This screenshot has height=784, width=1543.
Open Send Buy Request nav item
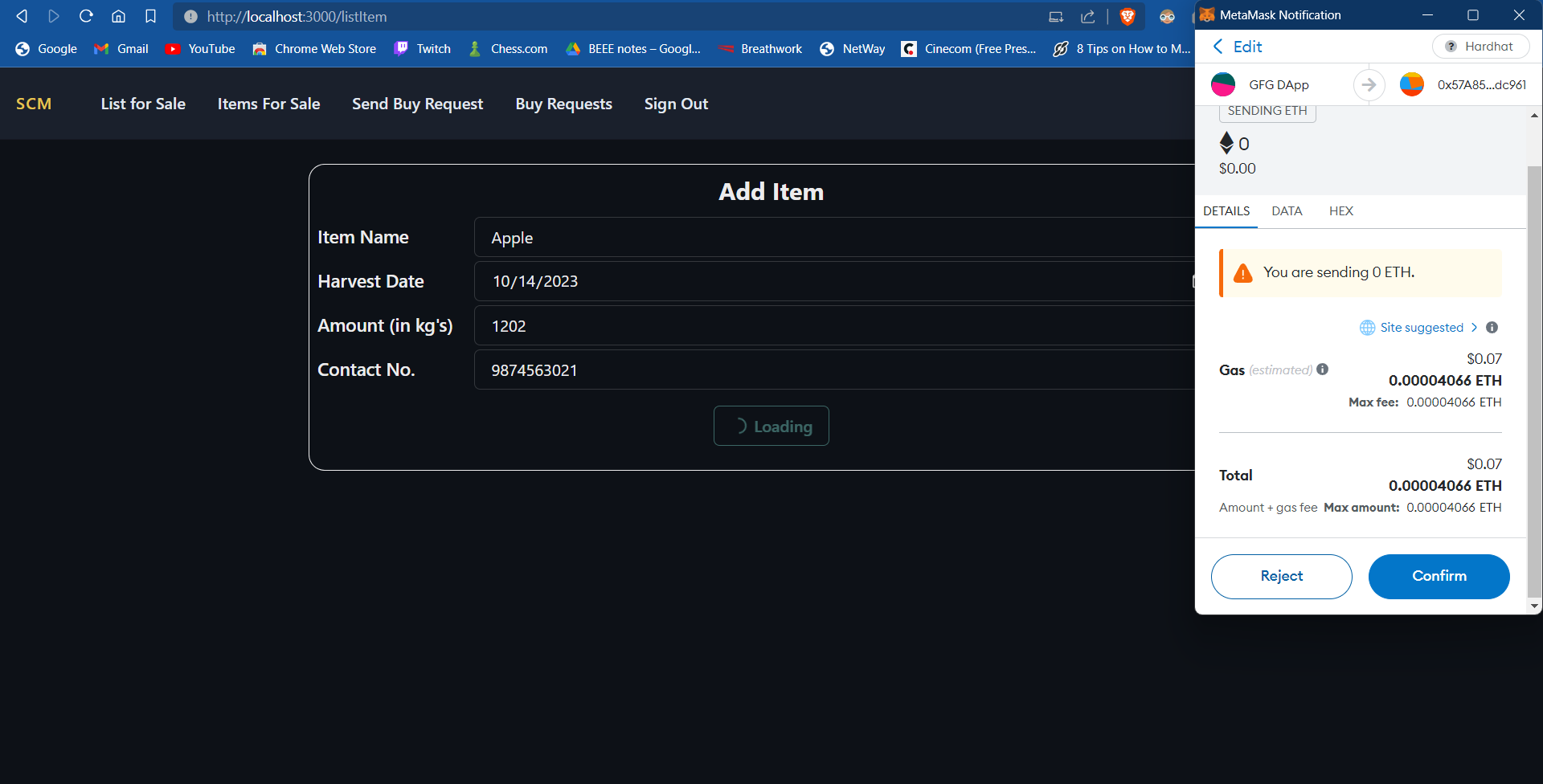point(417,104)
